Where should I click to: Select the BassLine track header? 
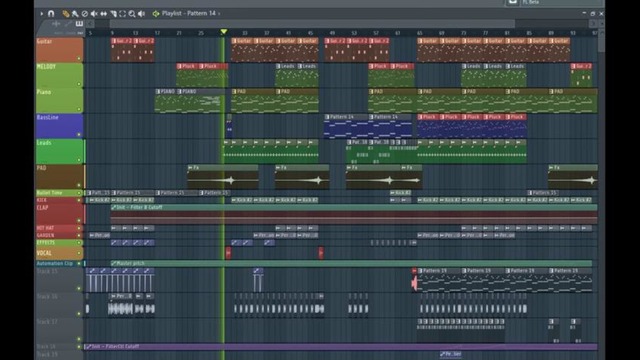tap(59, 126)
